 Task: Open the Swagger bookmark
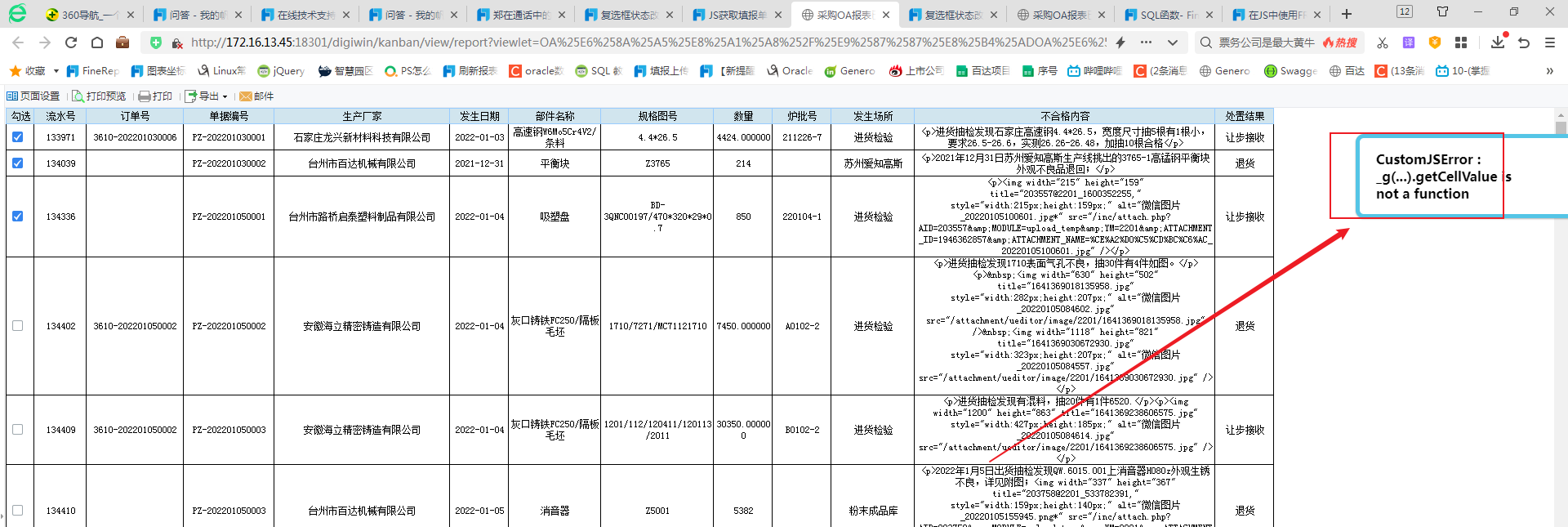click(x=1290, y=71)
